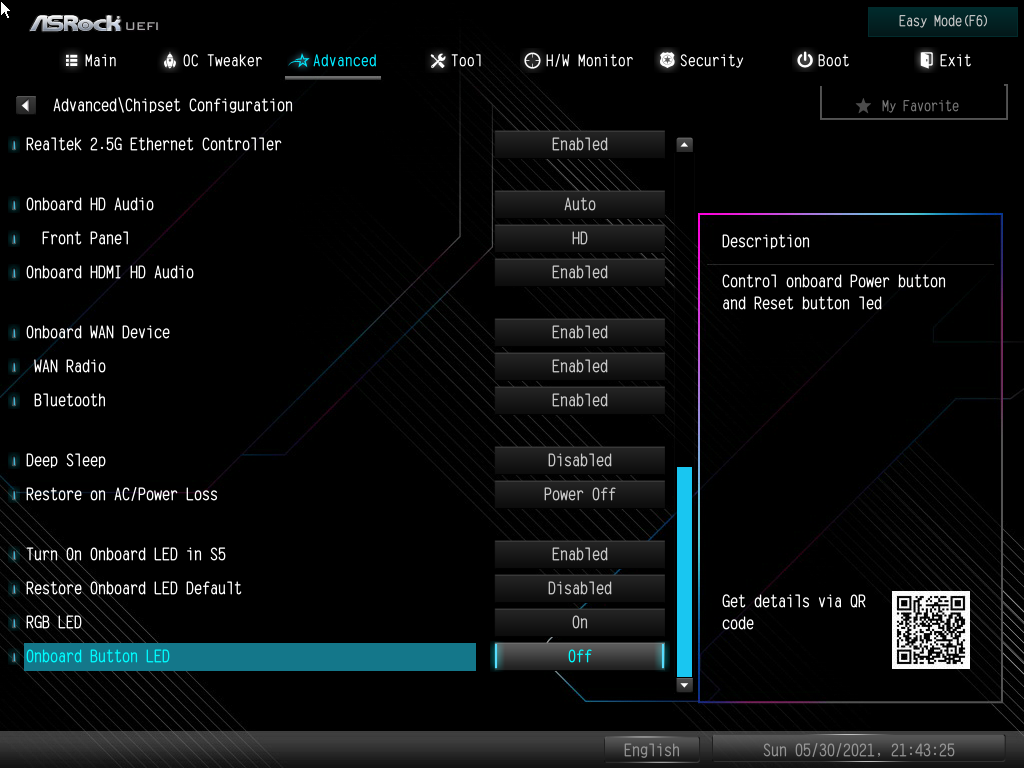
Task: Go to the Security tab
Action: pos(702,61)
